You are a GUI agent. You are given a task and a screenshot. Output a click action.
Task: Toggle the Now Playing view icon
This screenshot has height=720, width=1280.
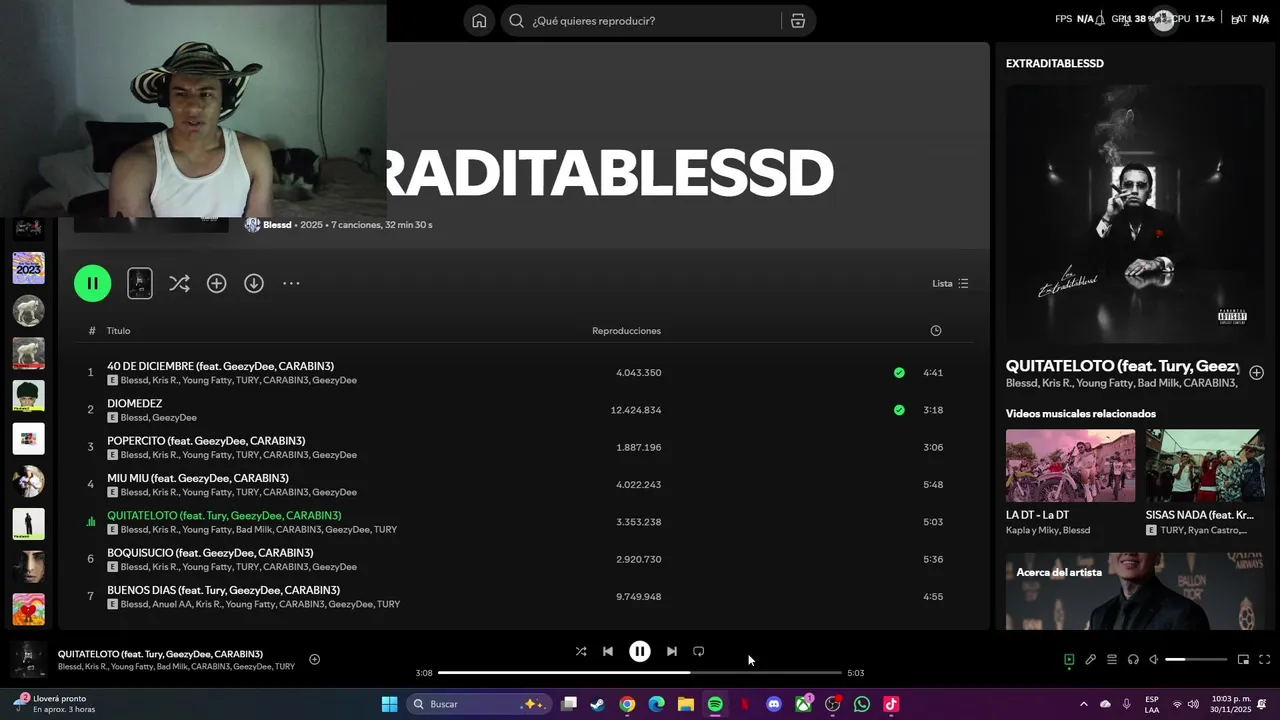pyautogui.click(x=1069, y=659)
